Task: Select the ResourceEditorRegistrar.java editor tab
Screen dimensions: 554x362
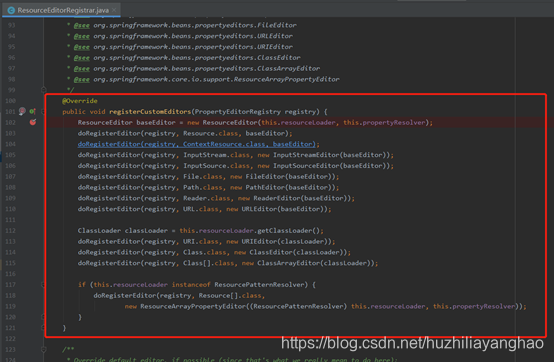Action: coord(61,10)
